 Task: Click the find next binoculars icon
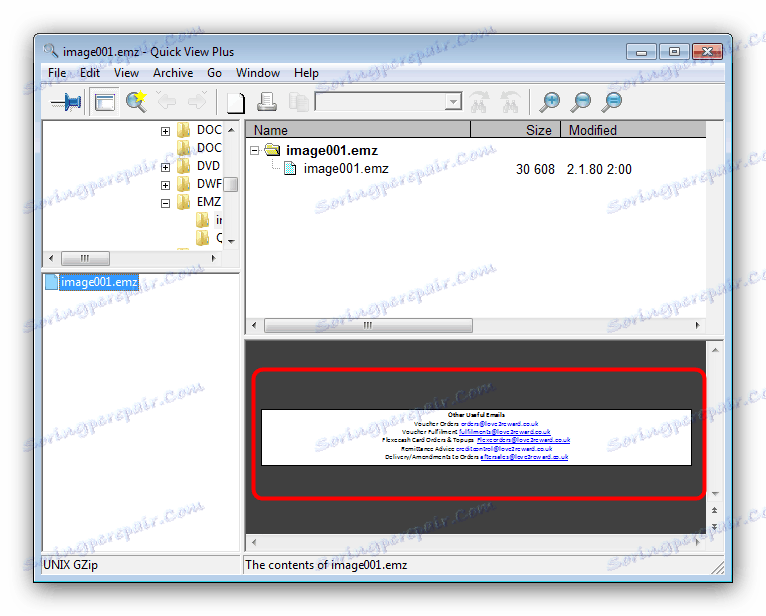click(x=479, y=102)
